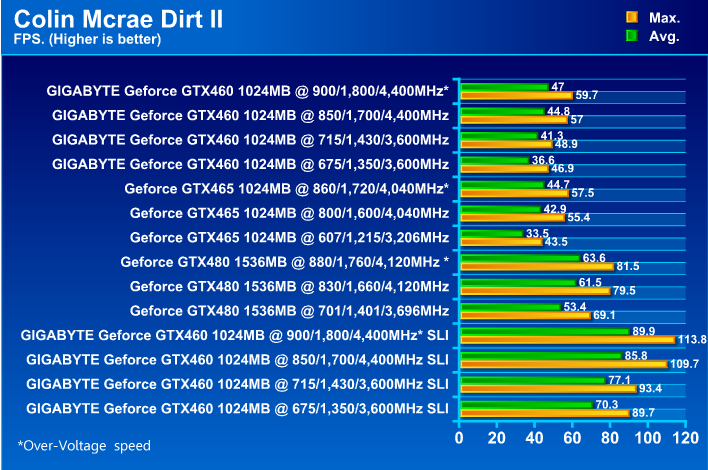
Task: Click the green bar valued 33.5
Action: (492, 233)
